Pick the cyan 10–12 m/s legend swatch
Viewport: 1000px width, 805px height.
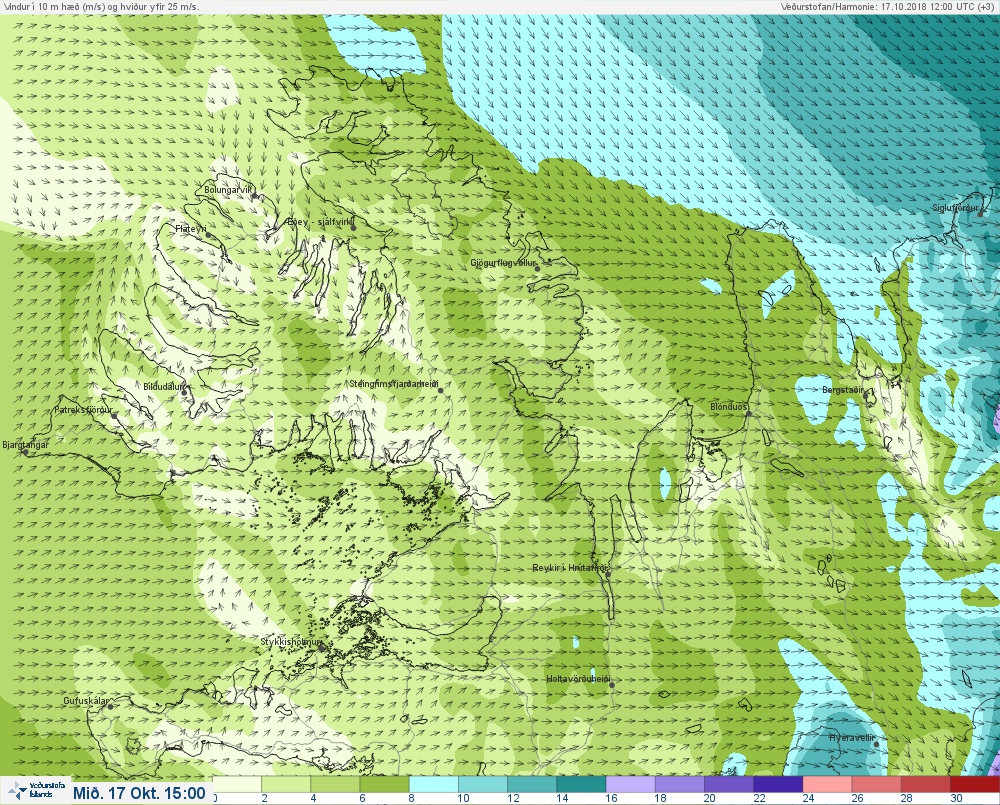(482, 784)
